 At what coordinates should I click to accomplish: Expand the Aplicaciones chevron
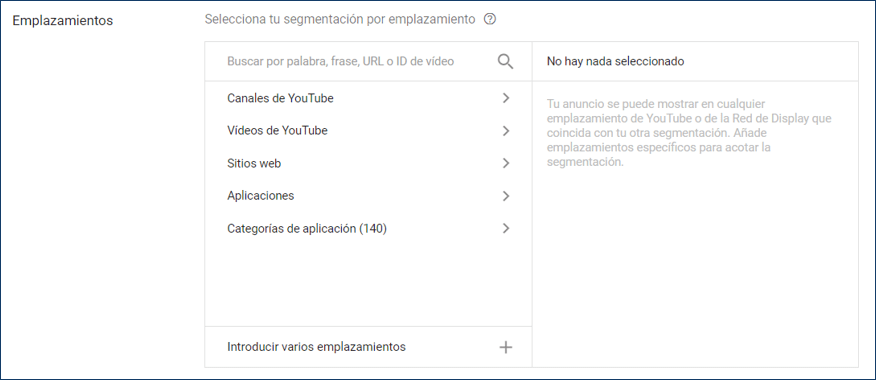click(506, 196)
